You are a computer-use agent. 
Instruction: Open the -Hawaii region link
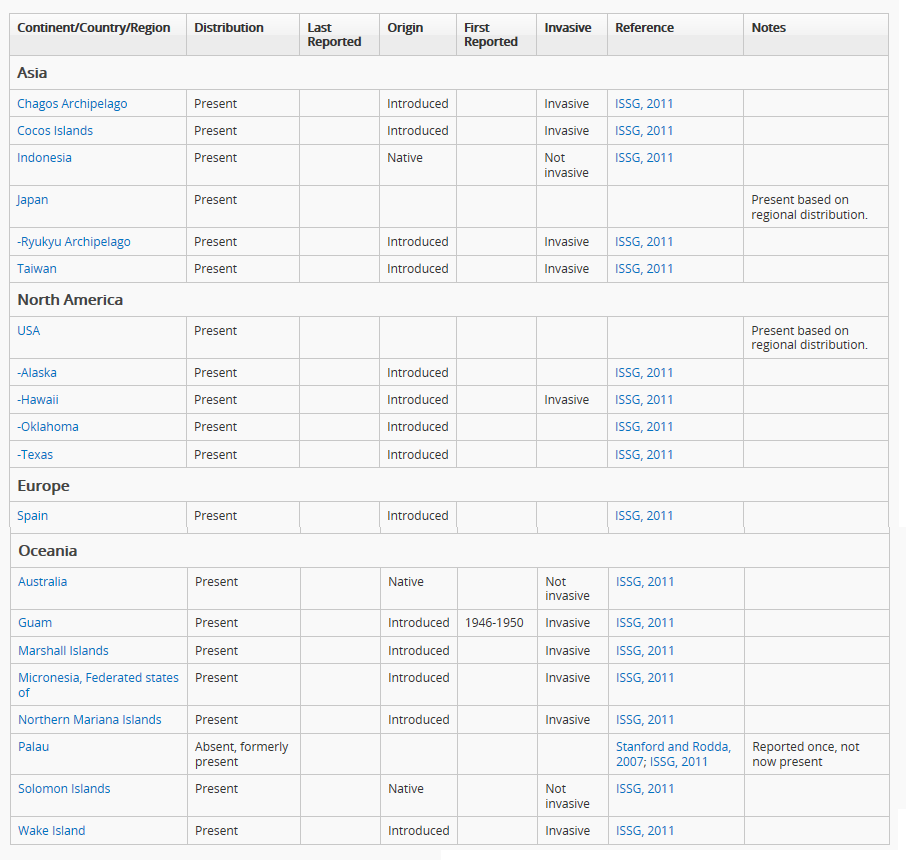pos(38,400)
